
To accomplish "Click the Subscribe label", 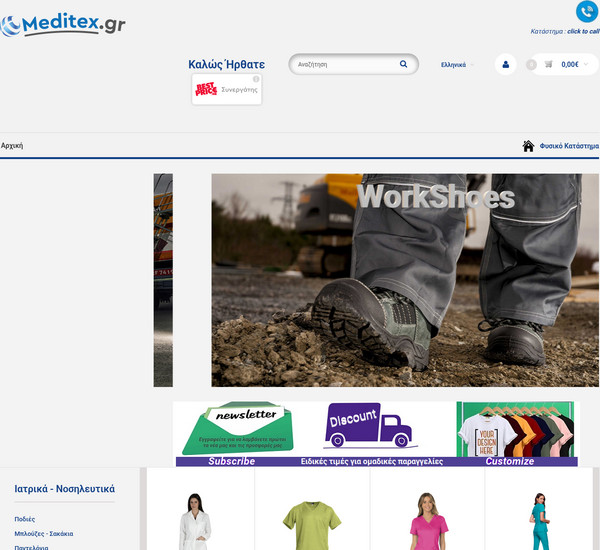I will (x=232, y=461).
